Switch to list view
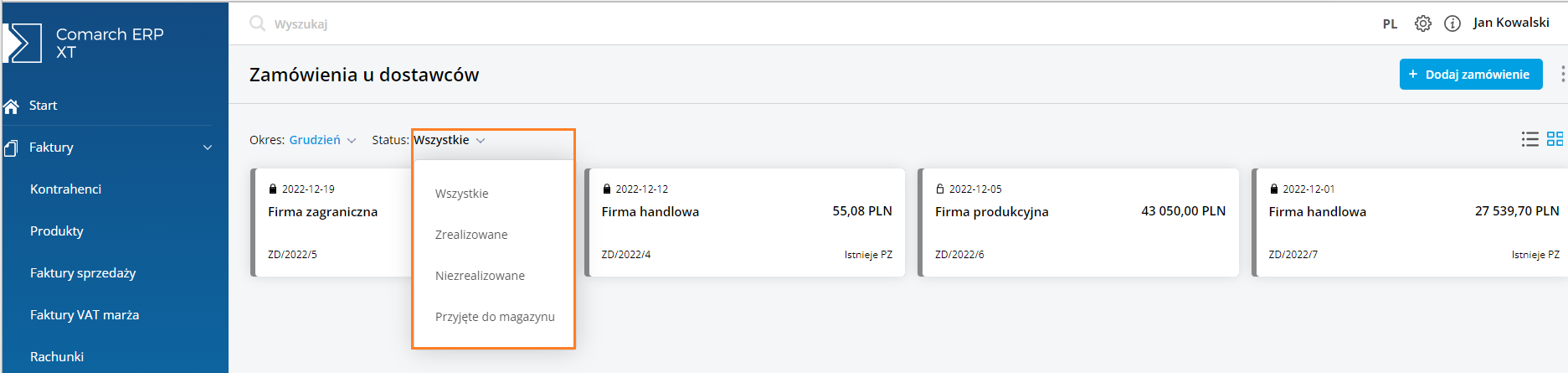Viewport: 1568px width, 373px height. pos(1529,139)
